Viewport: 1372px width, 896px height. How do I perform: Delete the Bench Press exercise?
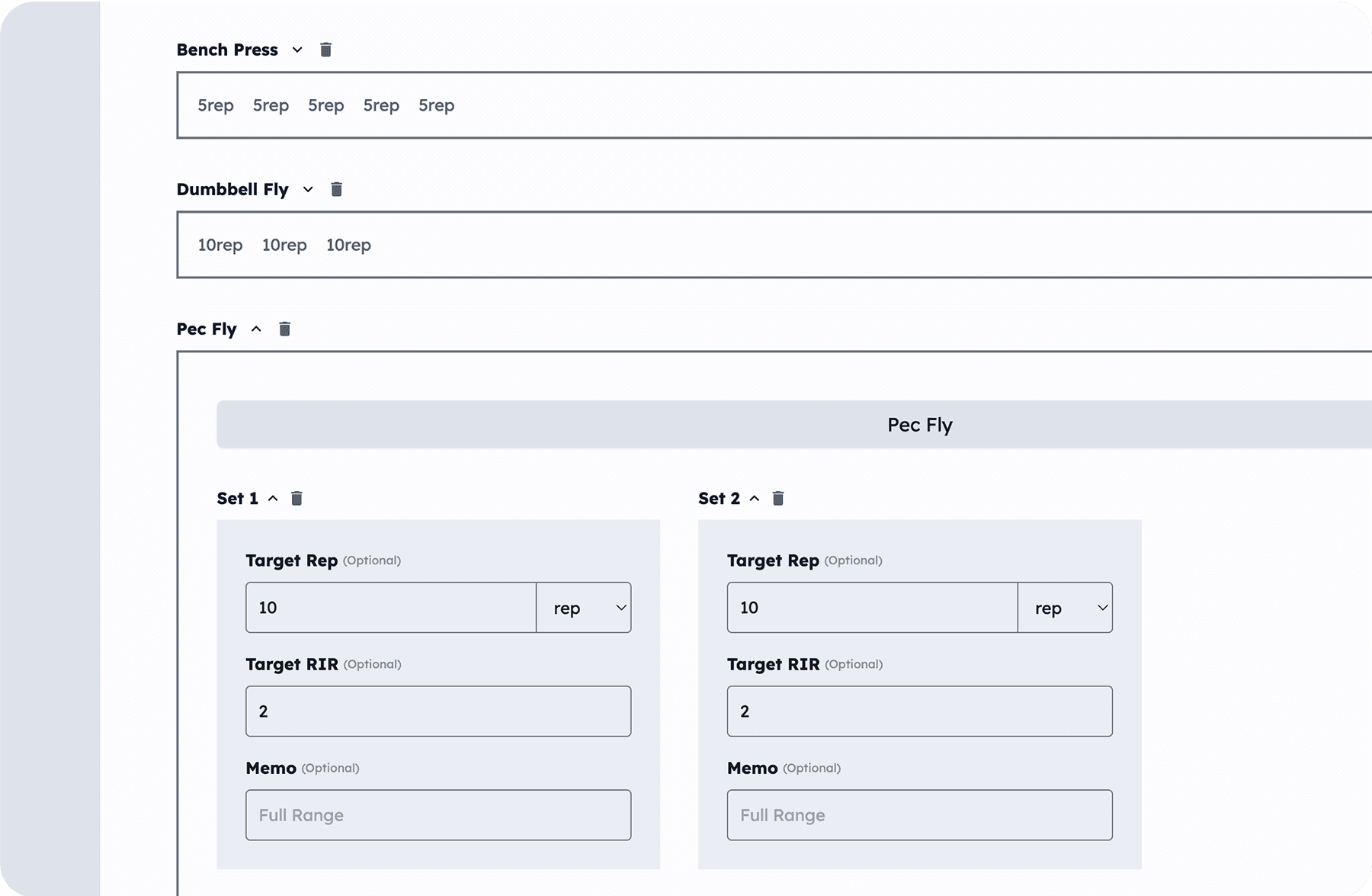(x=325, y=50)
